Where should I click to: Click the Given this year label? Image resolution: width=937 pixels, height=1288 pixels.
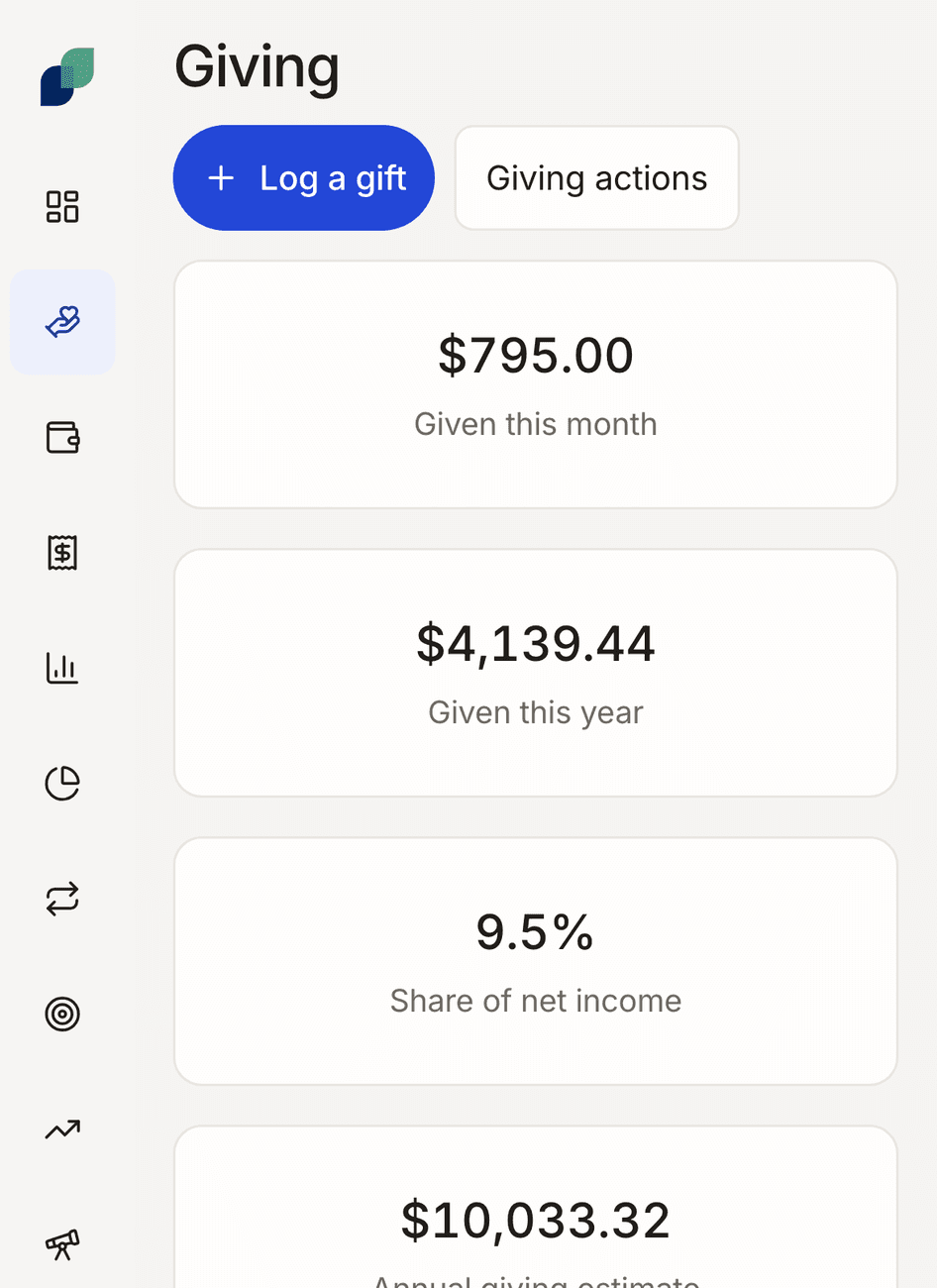tap(536, 712)
